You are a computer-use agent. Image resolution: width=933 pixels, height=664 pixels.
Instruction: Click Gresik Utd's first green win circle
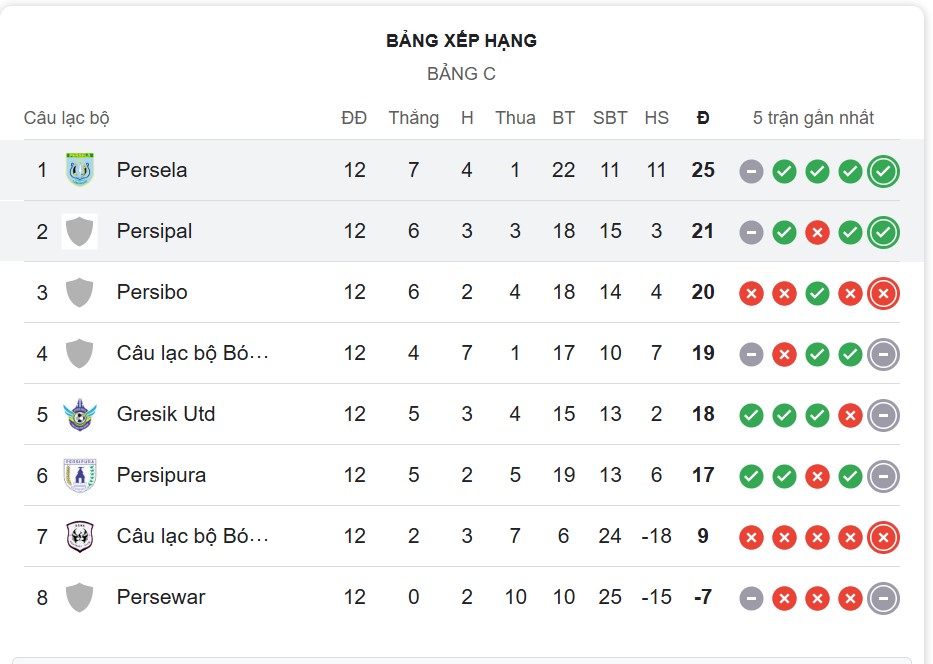tap(750, 414)
